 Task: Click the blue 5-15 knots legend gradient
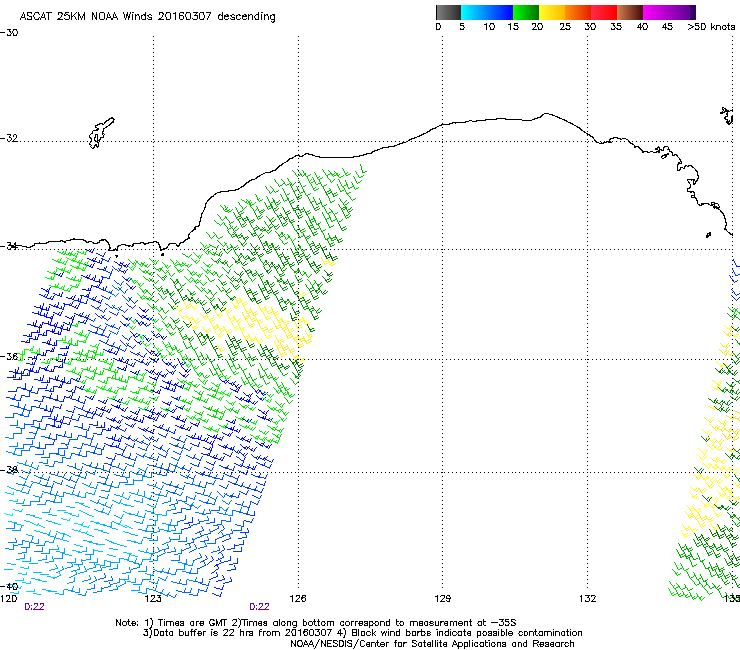click(487, 12)
